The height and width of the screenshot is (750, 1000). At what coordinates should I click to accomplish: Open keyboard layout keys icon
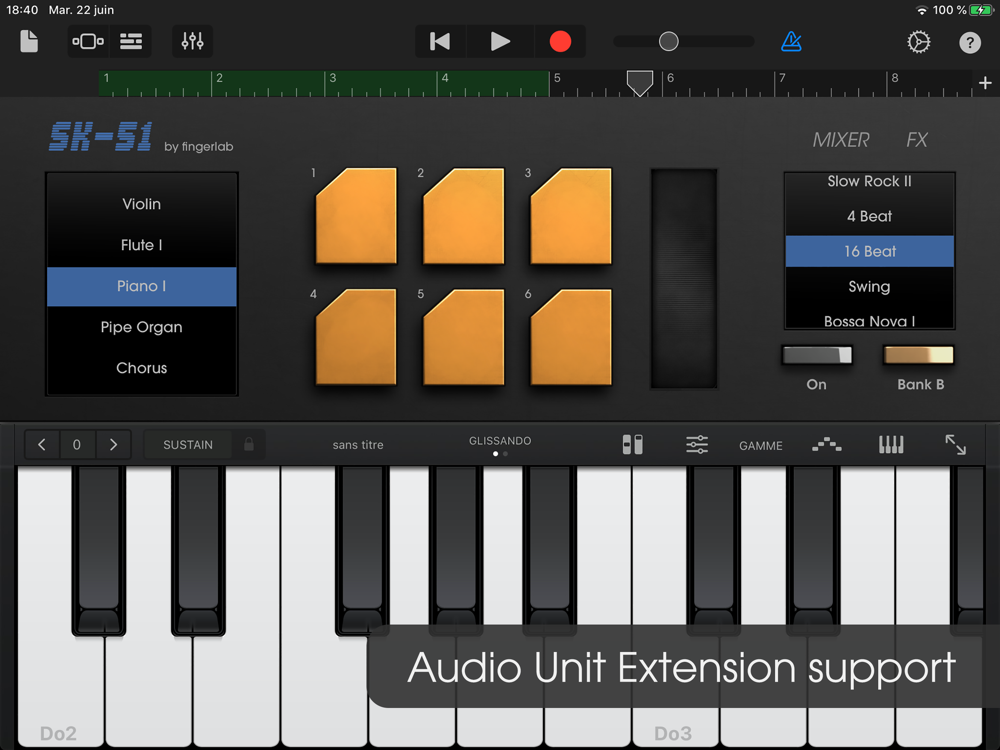891,445
